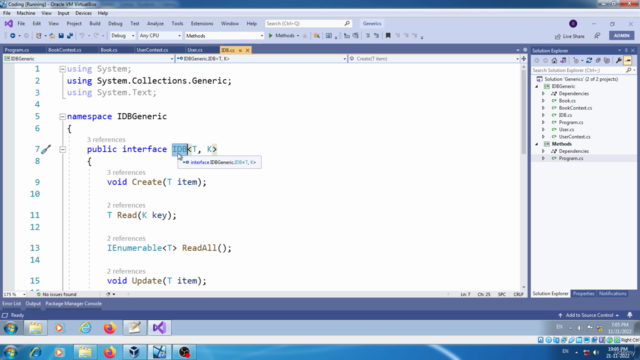The height and width of the screenshot is (360, 640).
Task: Open the IDBGeneric.IDB<T, K> type dropdown
Action: click(261, 59)
